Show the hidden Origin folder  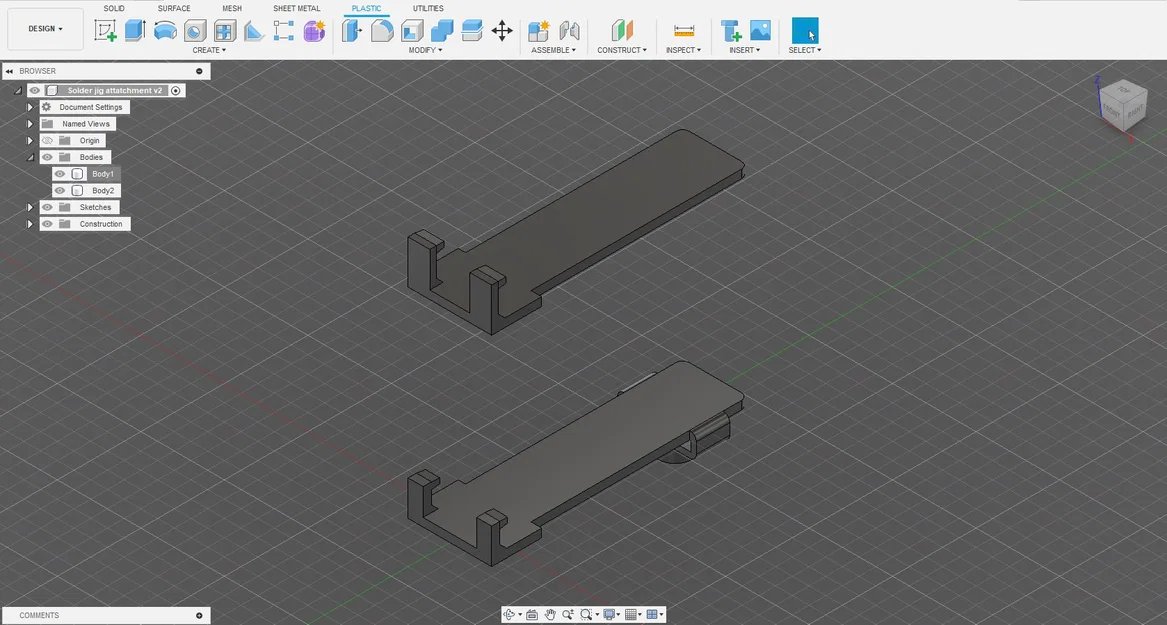click(x=48, y=140)
